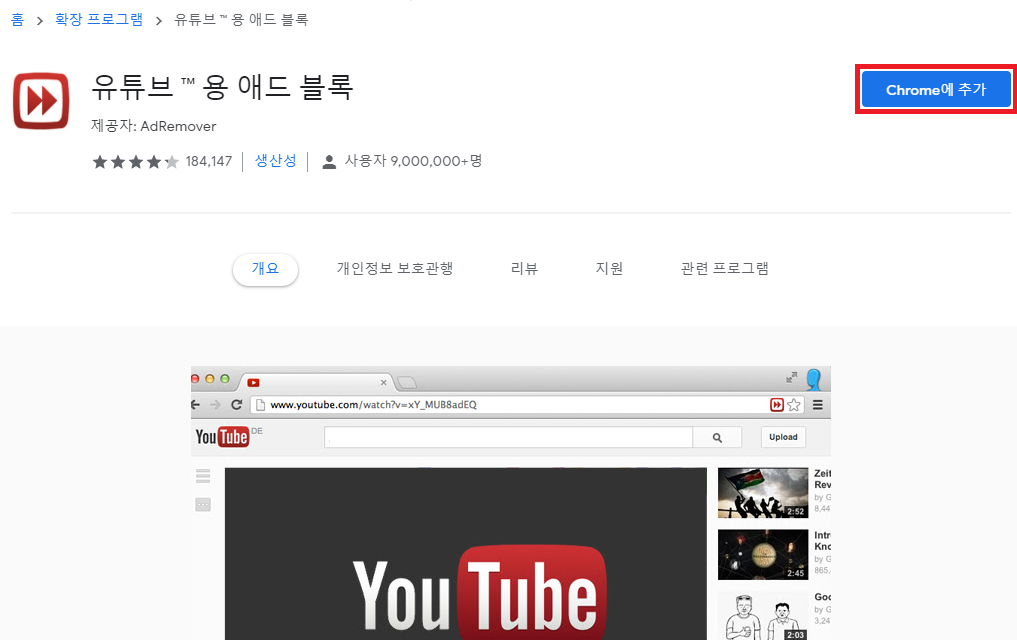This screenshot has height=640, width=1017.
Task: Click the forward arrow in the preview browser
Action: click(x=215, y=405)
